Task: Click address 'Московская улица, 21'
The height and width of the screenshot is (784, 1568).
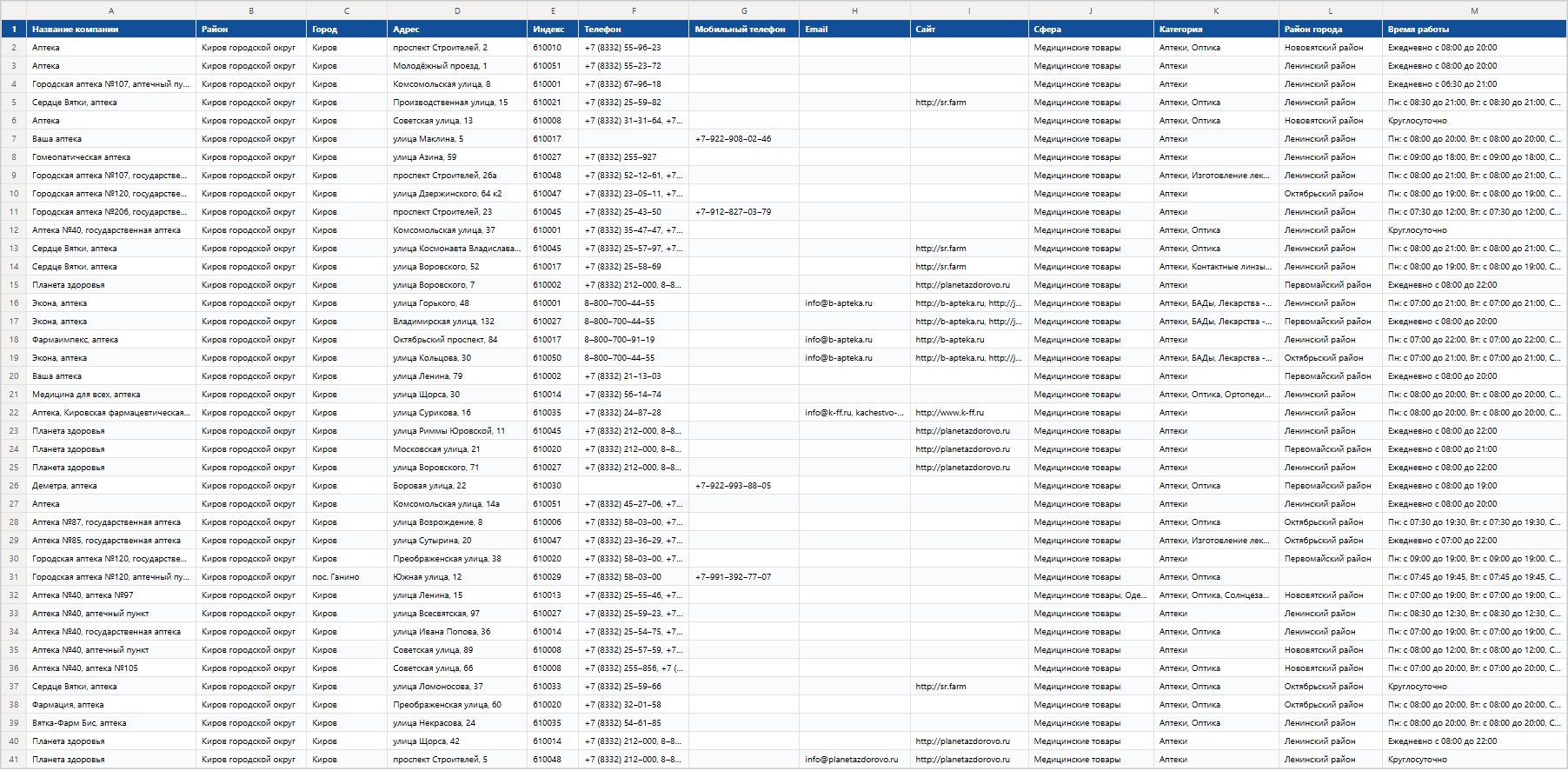Action: (457, 449)
